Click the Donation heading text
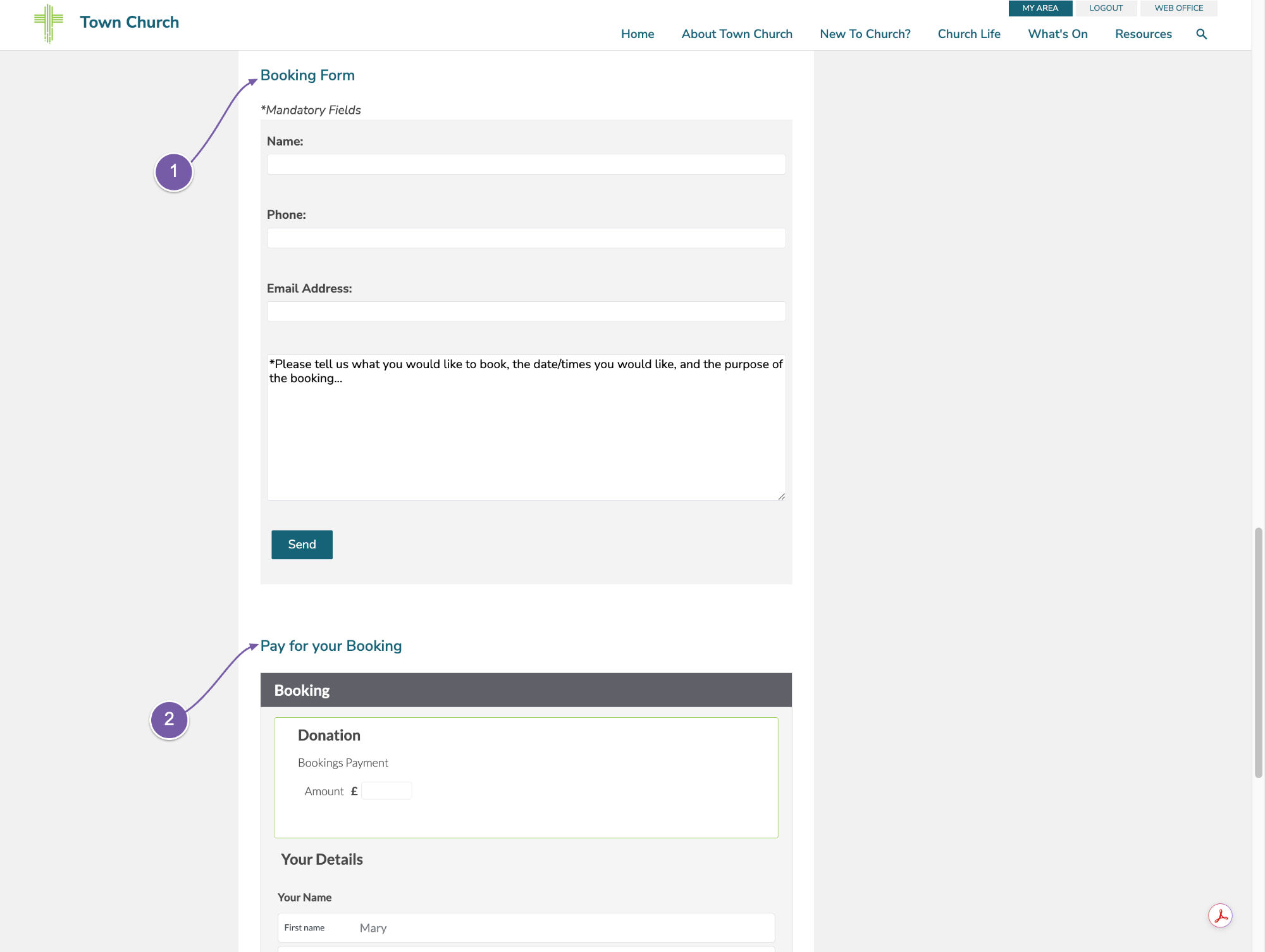 click(x=329, y=735)
